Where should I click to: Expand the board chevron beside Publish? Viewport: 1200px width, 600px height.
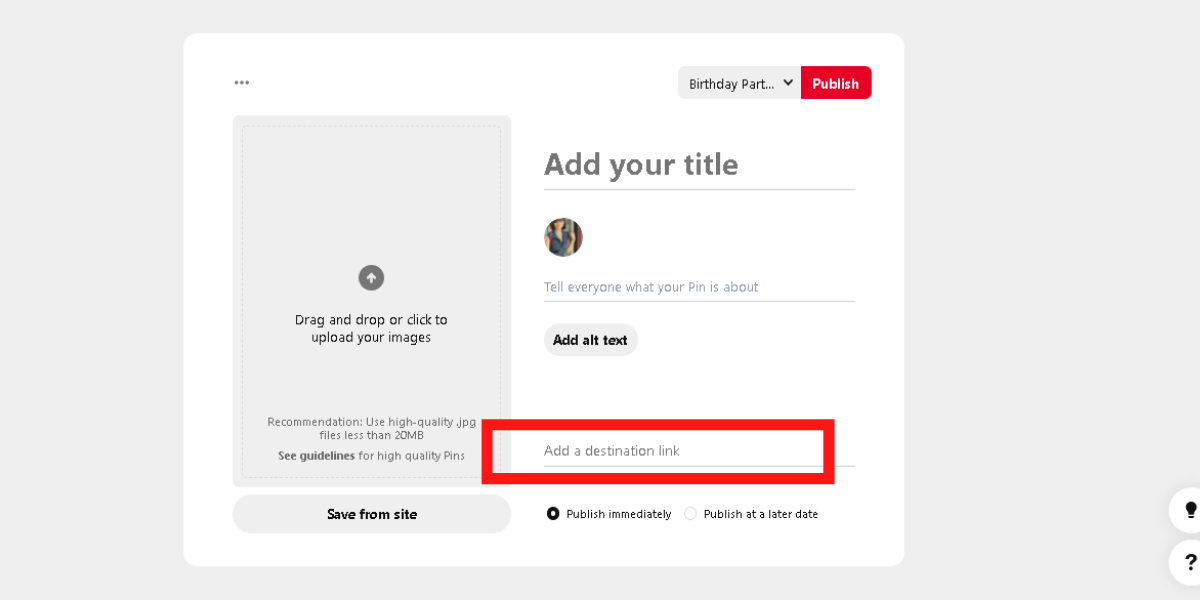pos(788,83)
